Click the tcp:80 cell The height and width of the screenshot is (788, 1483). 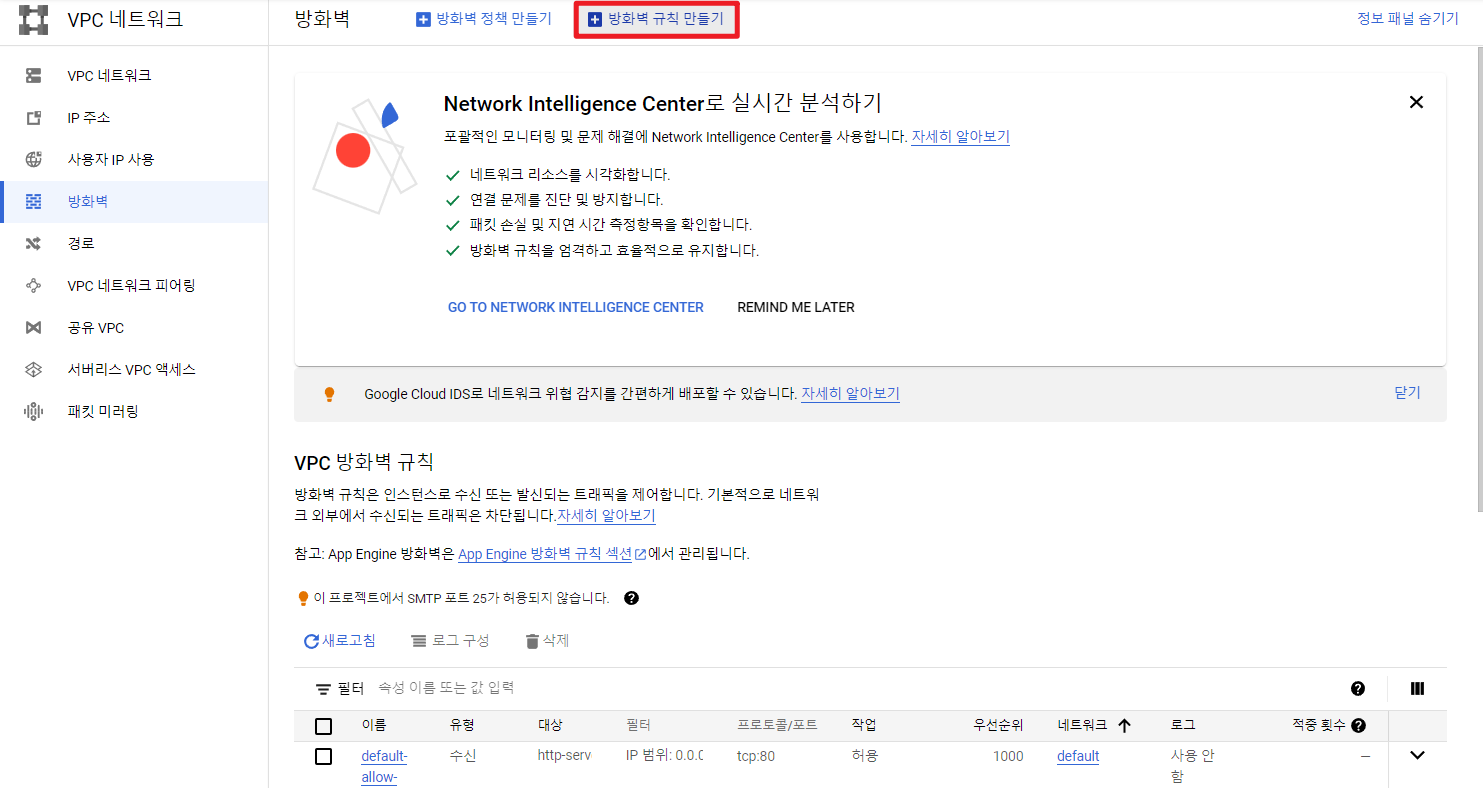756,756
